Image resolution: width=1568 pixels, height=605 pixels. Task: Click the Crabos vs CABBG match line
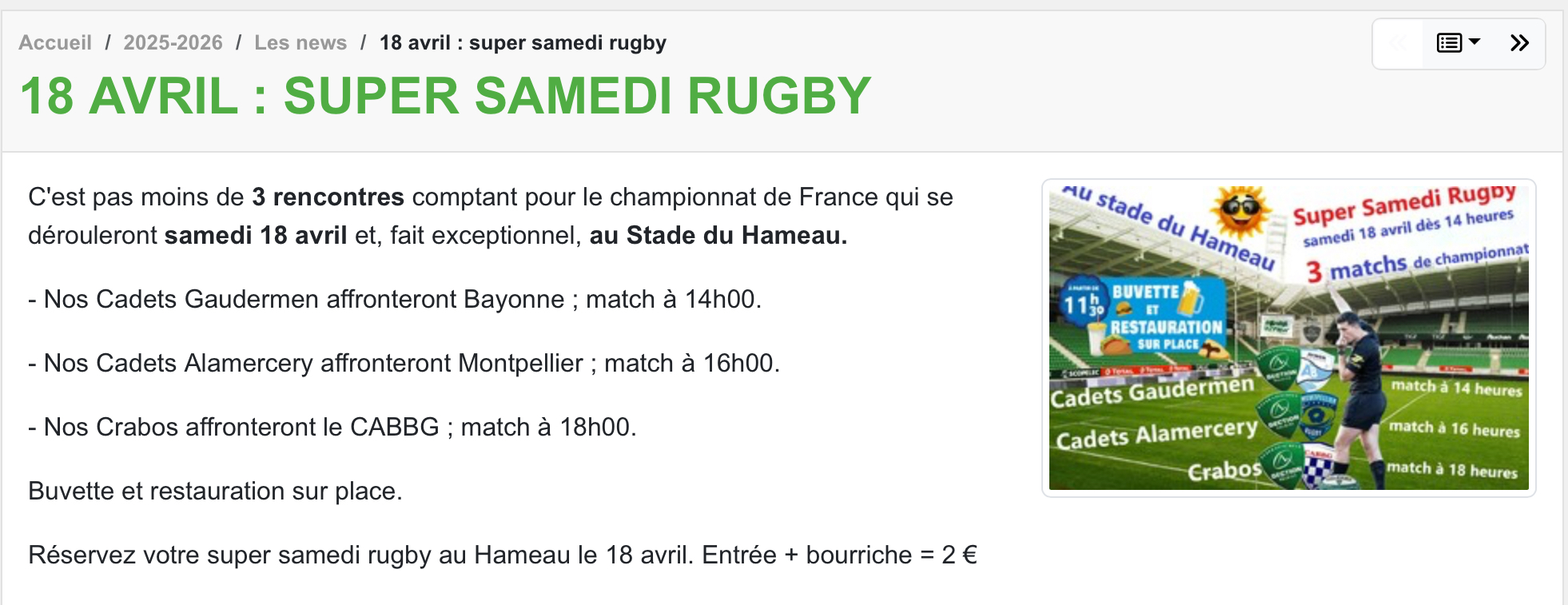(x=332, y=427)
